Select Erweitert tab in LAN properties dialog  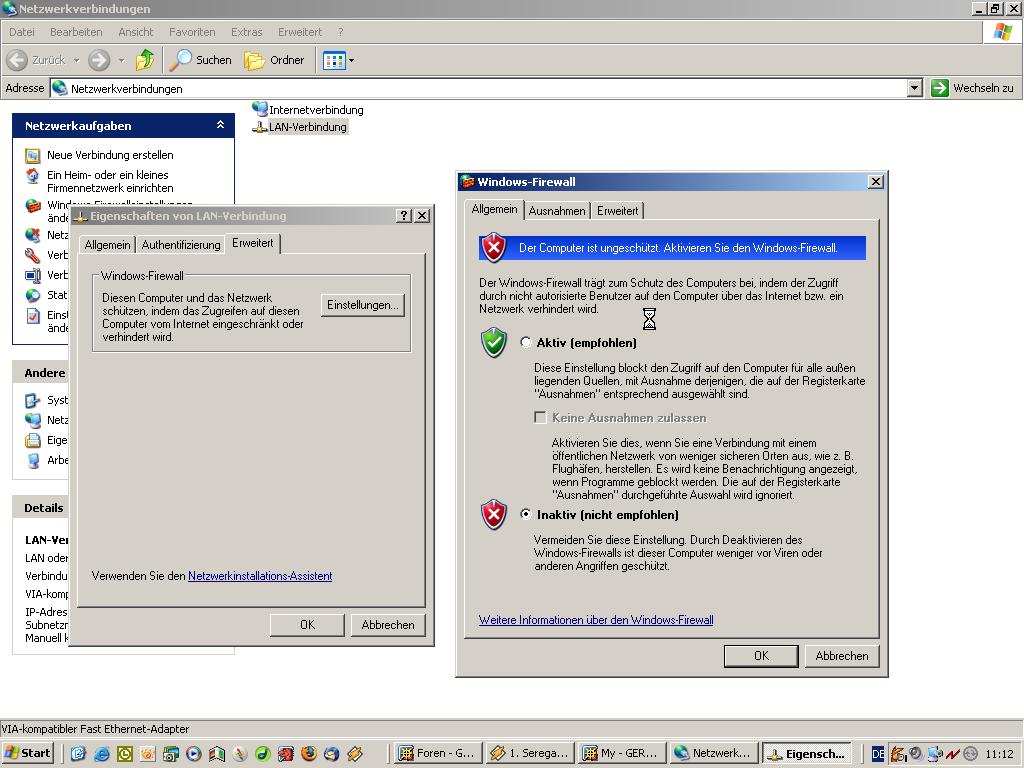pos(253,243)
